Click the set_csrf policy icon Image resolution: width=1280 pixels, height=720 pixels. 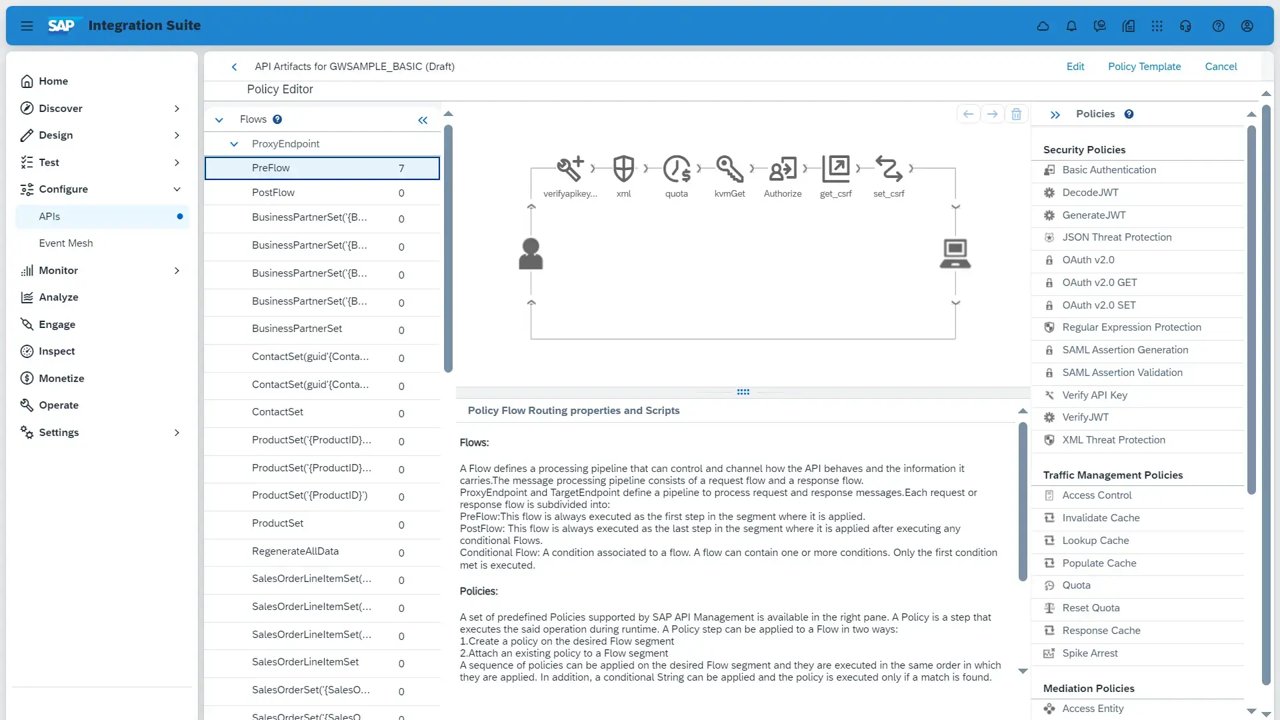click(888, 168)
